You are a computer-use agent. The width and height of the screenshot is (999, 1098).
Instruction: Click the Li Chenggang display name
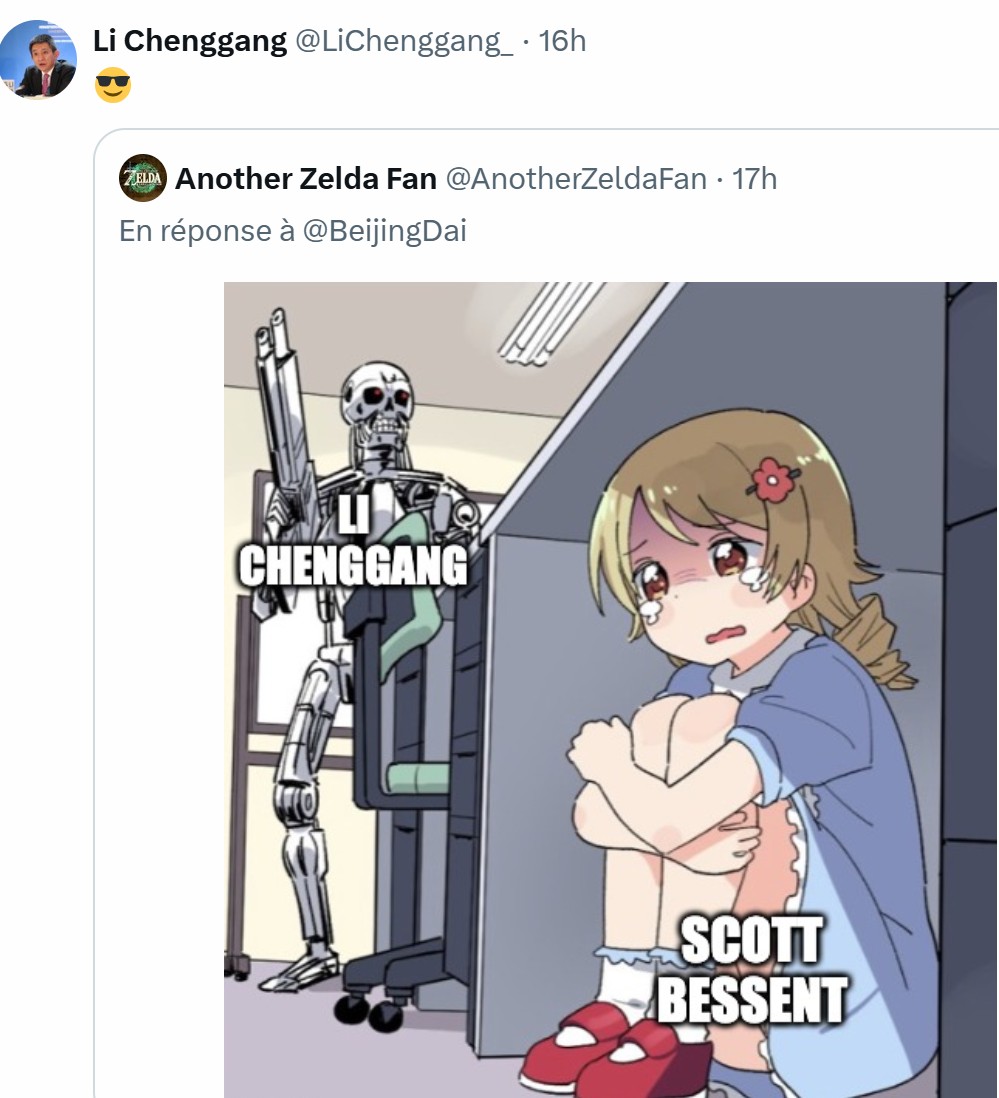click(190, 41)
